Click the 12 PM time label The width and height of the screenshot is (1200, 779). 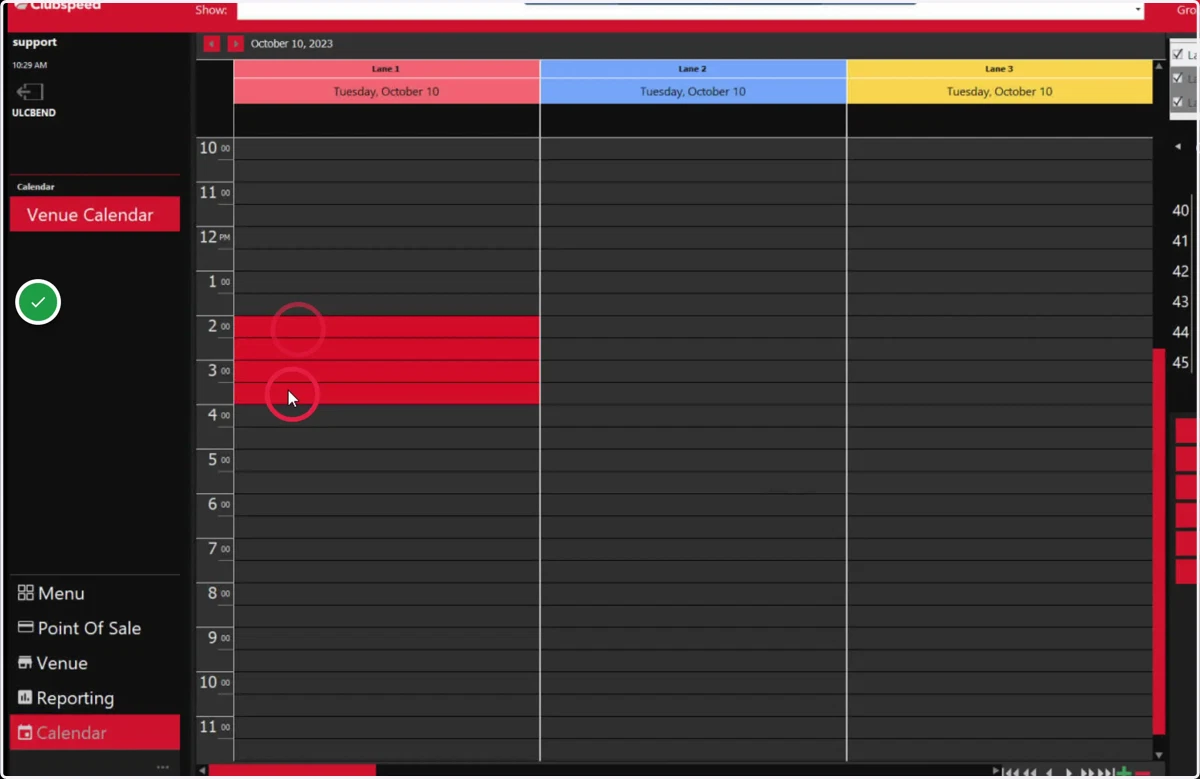(215, 237)
